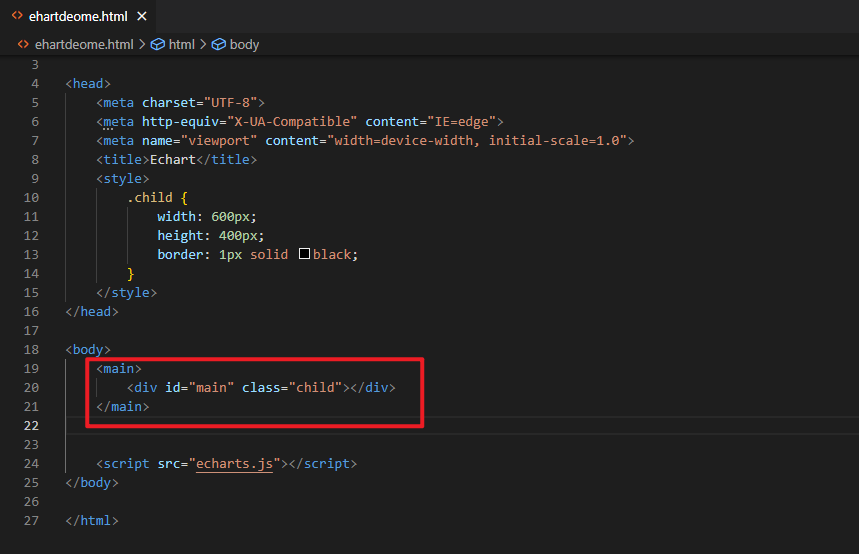Open the body breadcrumb dropdown

244,44
